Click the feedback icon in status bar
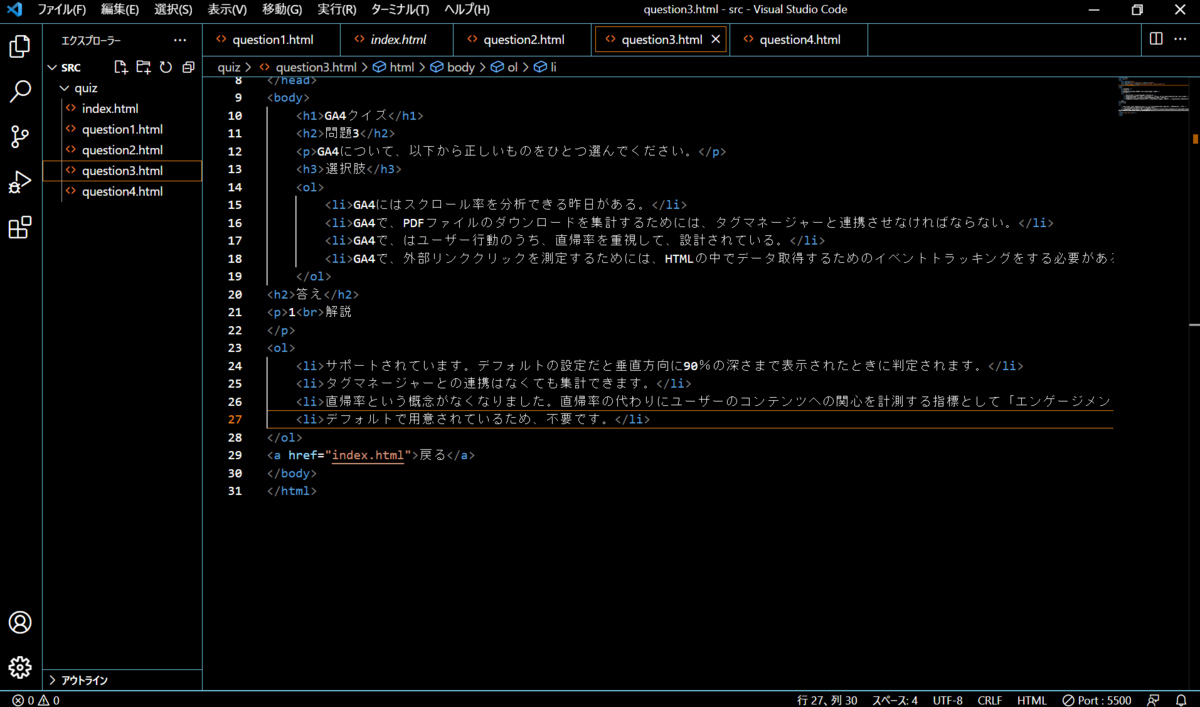 [1154, 700]
